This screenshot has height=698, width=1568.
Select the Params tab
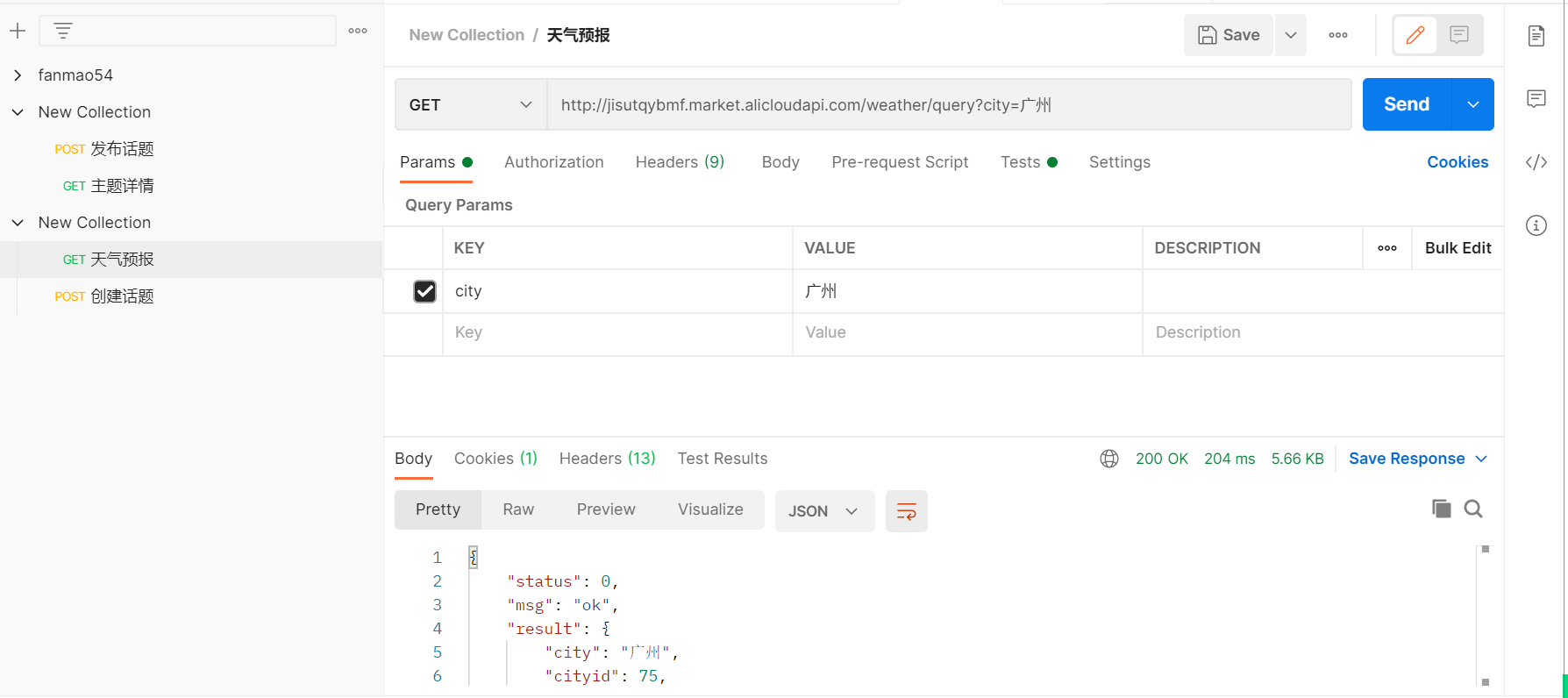[x=436, y=162]
